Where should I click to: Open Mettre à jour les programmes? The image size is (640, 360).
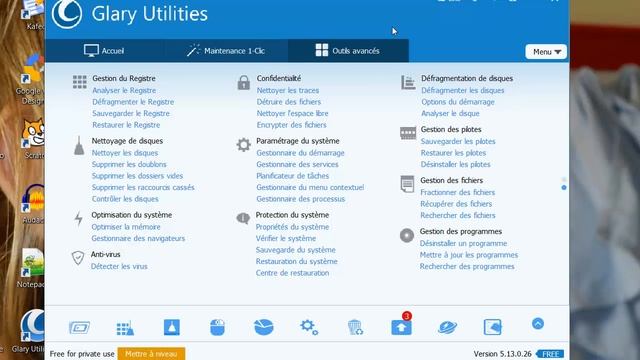click(469, 255)
